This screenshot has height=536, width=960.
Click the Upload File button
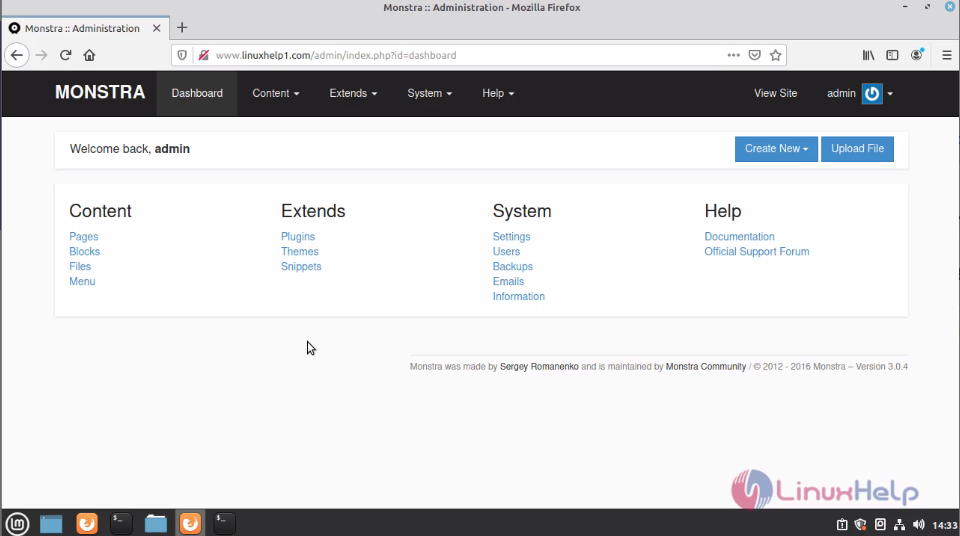(x=857, y=149)
